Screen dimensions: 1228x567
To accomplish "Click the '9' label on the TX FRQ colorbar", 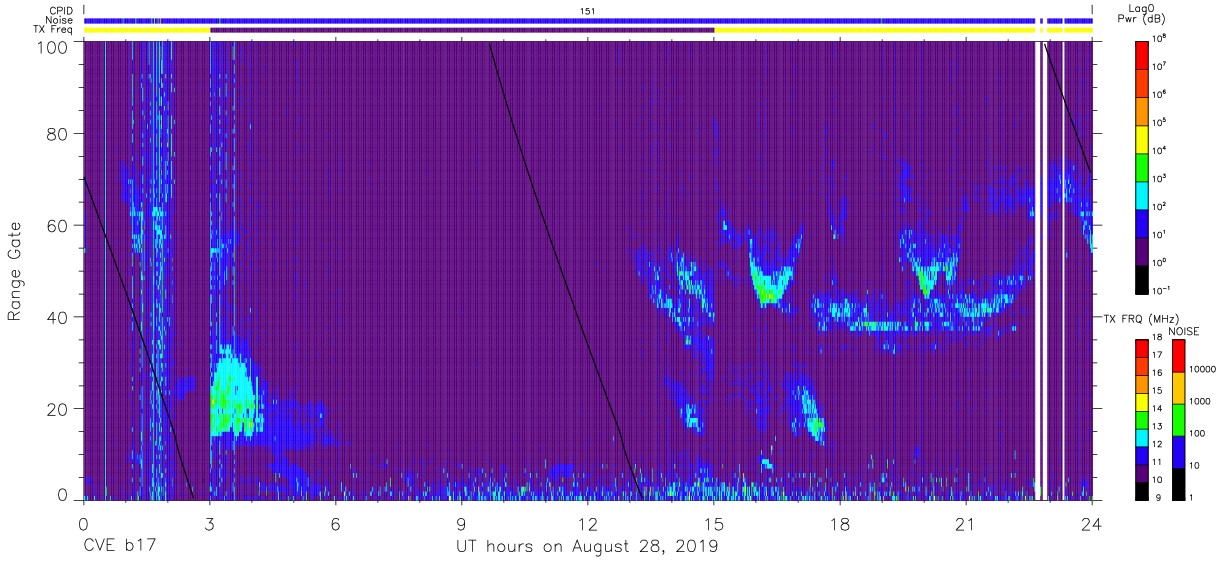I will tap(1157, 499).
